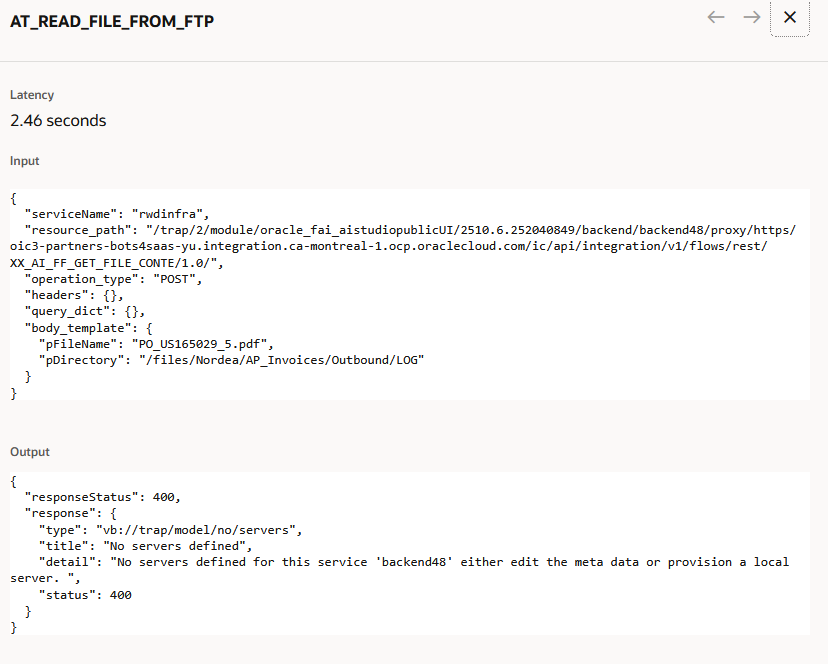Click the Input section label

tap(24, 161)
